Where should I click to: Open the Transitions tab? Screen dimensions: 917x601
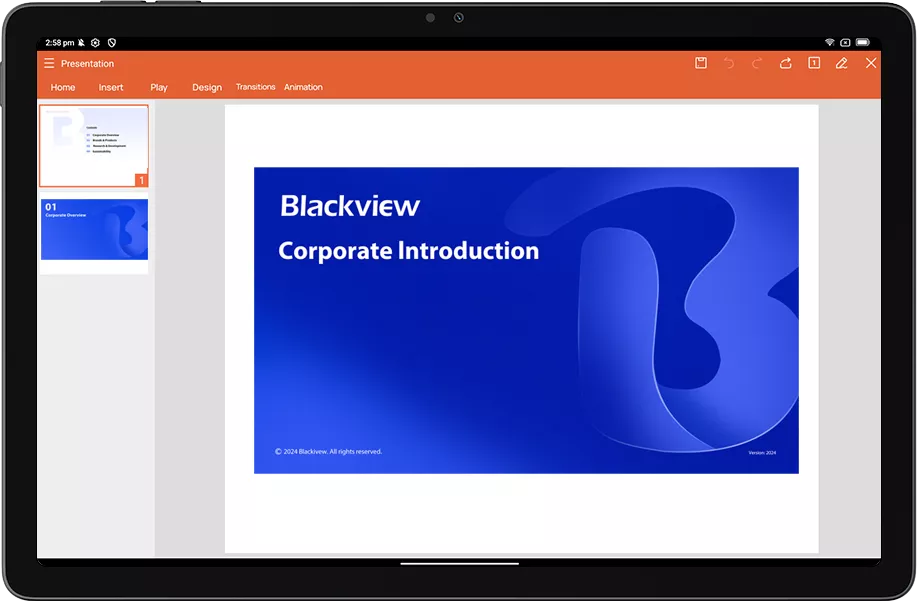(x=255, y=87)
